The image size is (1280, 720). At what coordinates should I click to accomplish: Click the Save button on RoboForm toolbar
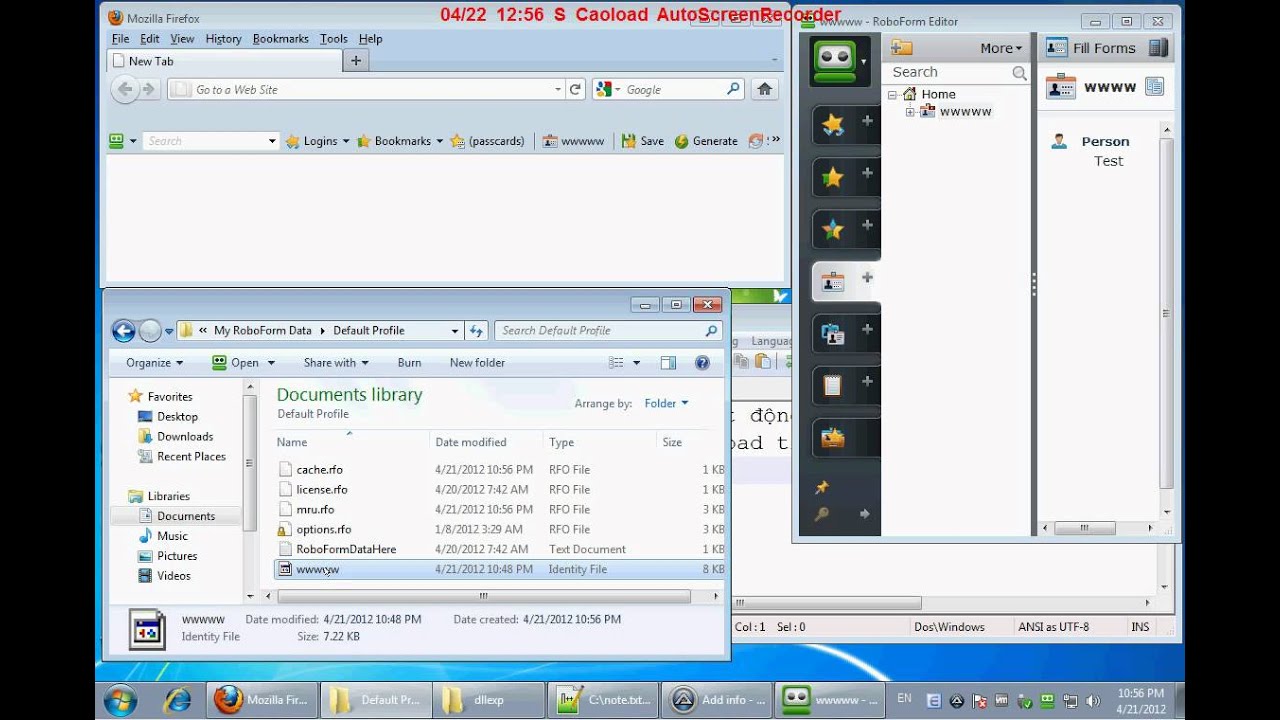click(642, 141)
